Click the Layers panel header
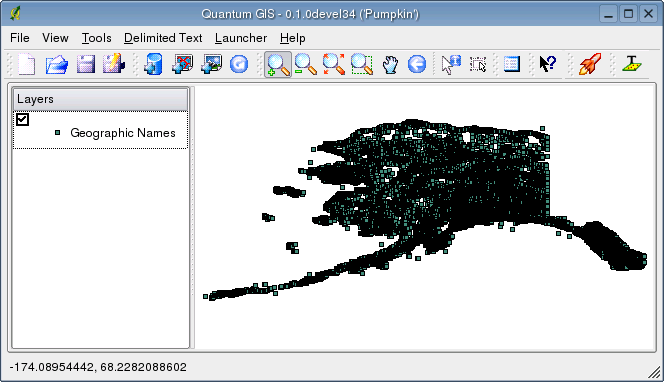Viewport: 664px width, 382px height. point(100,99)
